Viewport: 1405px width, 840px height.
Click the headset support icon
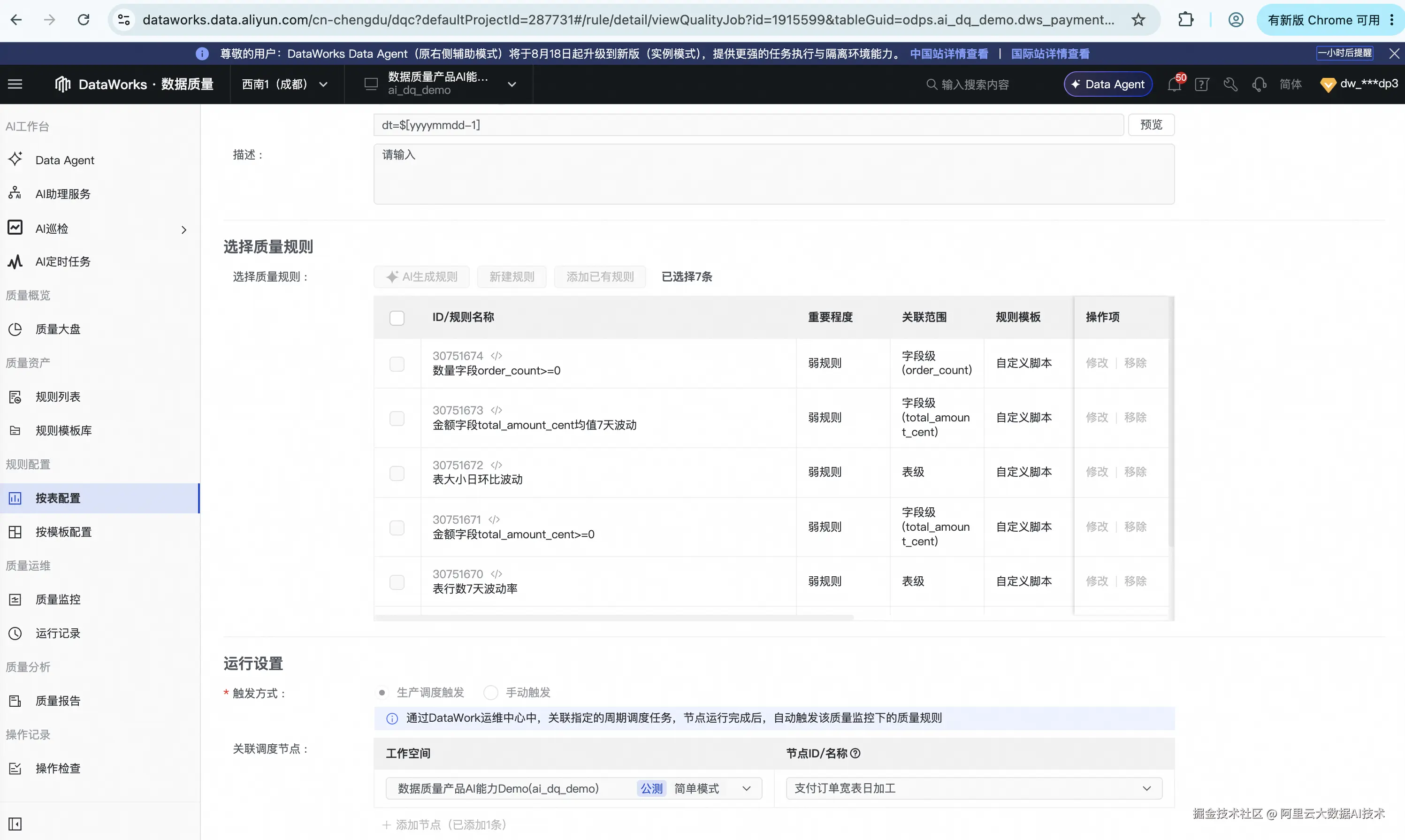pyautogui.click(x=1259, y=84)
